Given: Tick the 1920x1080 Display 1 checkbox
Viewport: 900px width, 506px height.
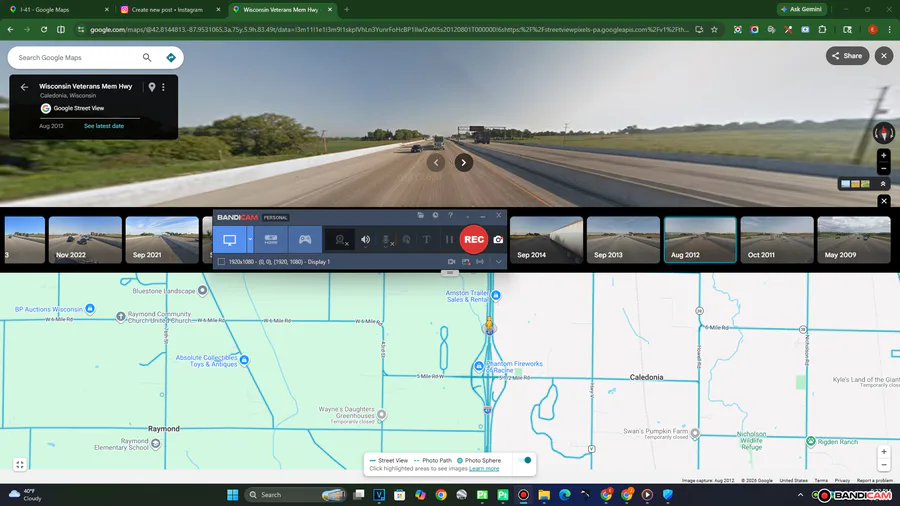Looking at the screenshot, I should 221,262.
